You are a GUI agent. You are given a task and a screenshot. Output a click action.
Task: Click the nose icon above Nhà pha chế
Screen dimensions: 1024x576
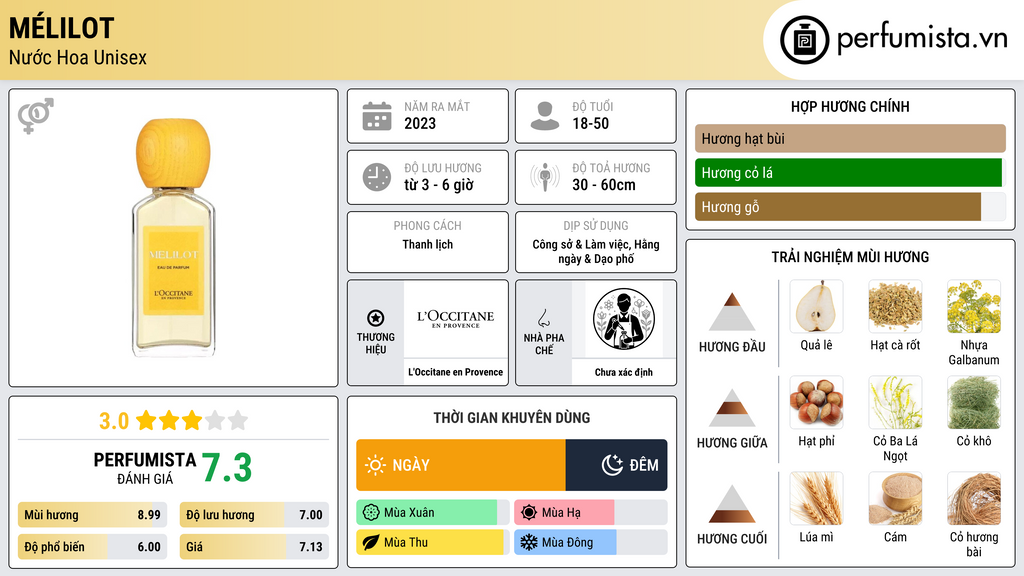[x=543, y=318]
